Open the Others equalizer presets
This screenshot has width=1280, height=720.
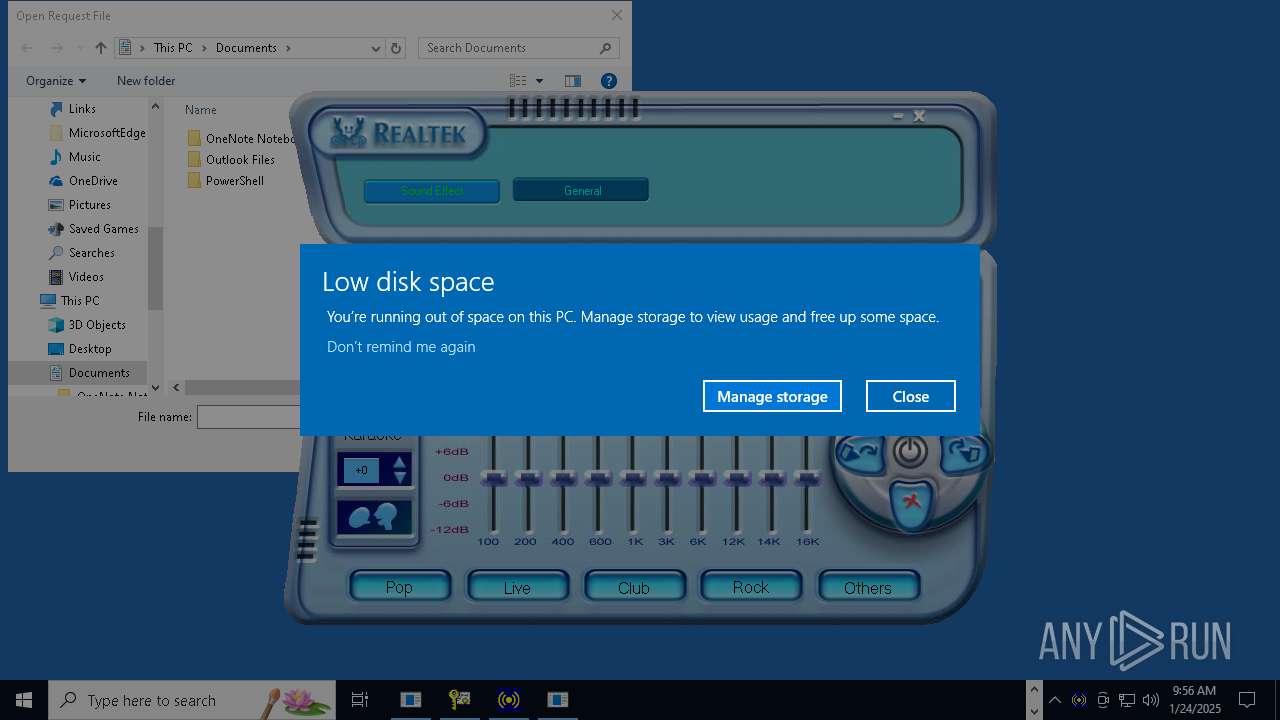click(868, 587)
